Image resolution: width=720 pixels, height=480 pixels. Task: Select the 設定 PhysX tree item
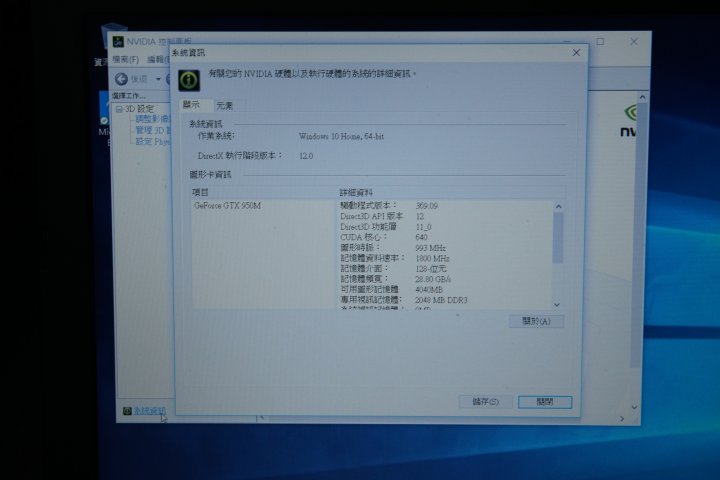(153, 141)
